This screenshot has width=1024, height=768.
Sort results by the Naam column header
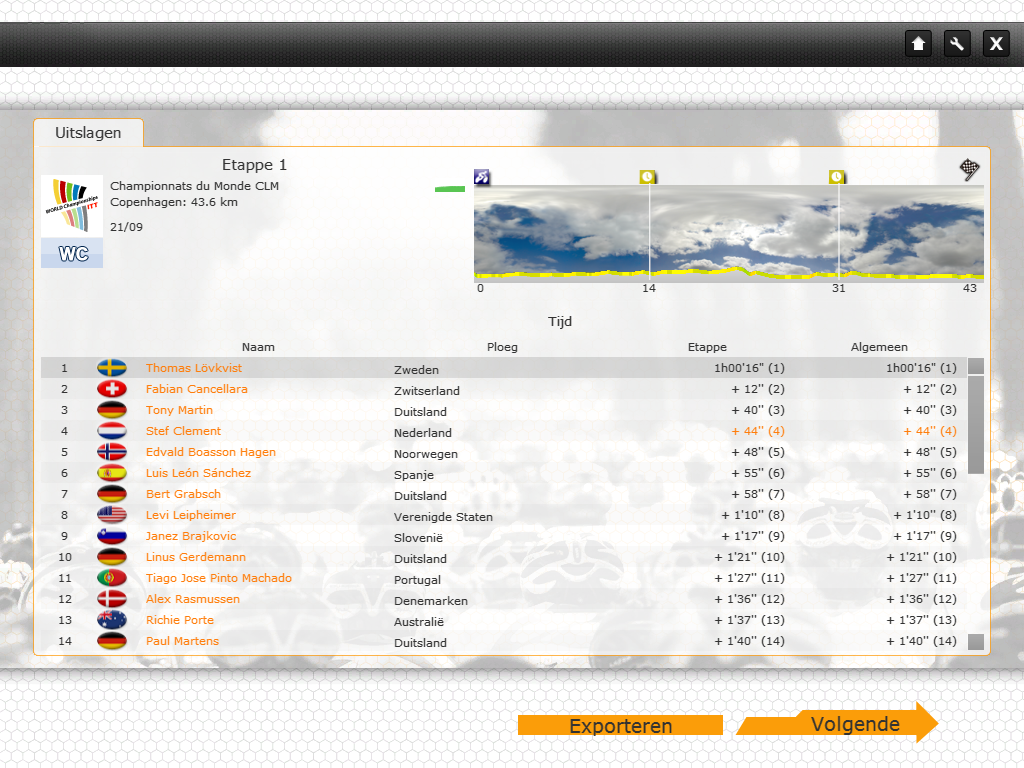click(258, 347)
